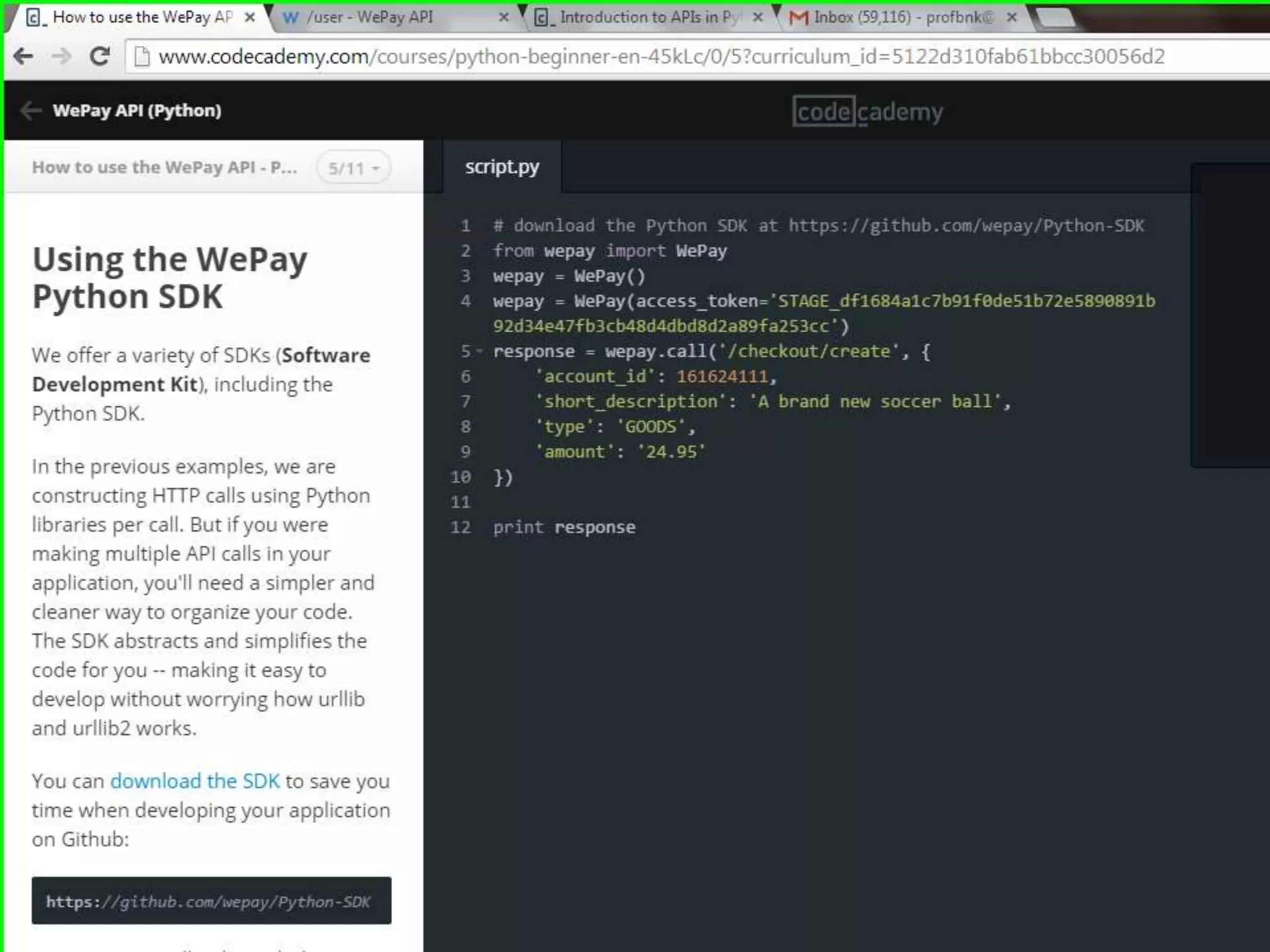Viewport: 1270px width, 952px height.
Task: Select the How to use the WePay API tab
Action: pos(143,17)
